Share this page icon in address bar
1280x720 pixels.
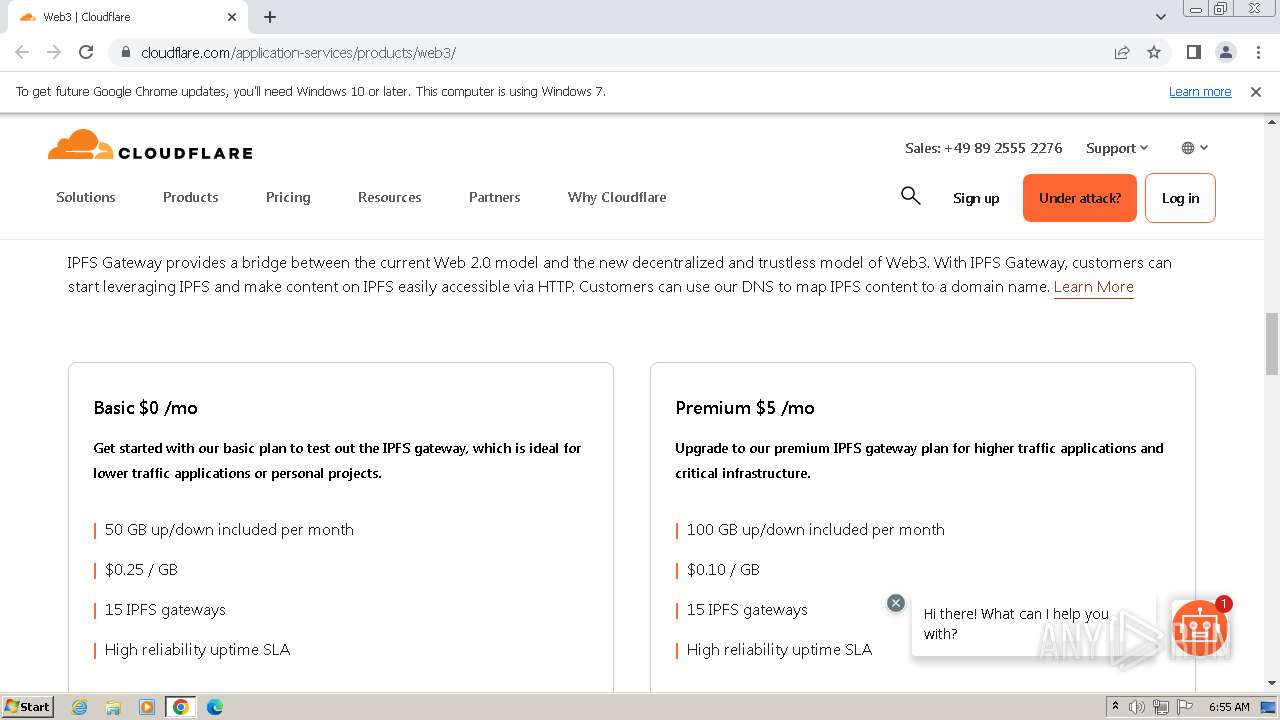(1122, 52)
